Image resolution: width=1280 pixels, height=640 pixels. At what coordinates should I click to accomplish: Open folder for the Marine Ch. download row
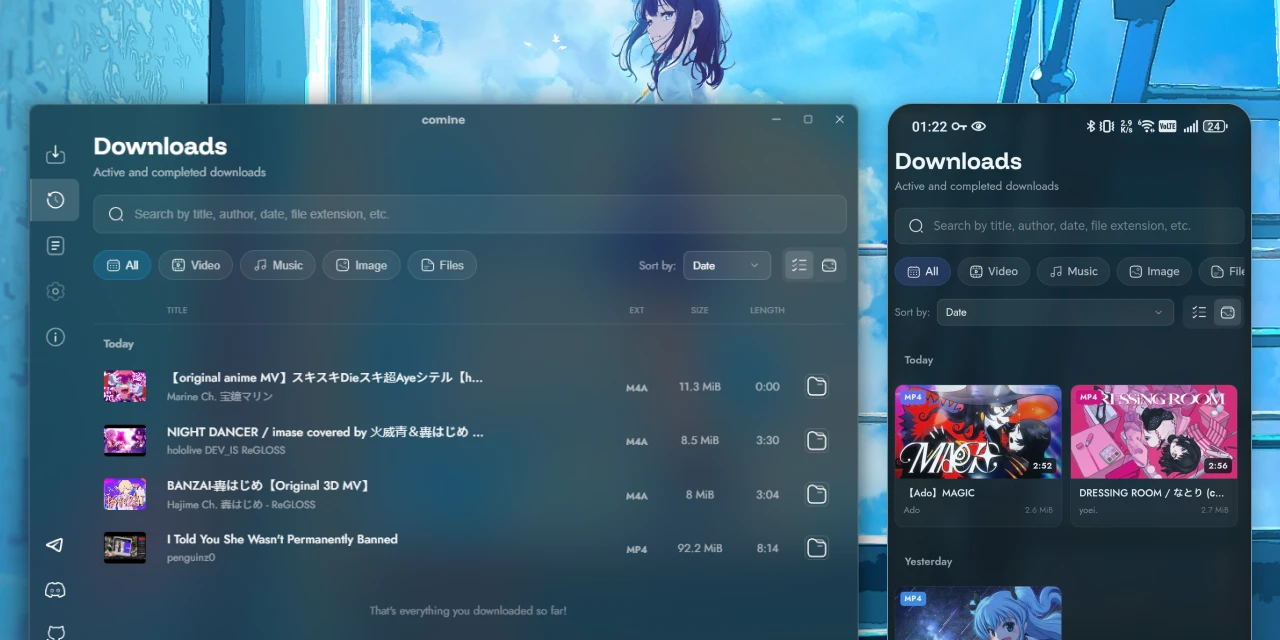coord(817,386)
